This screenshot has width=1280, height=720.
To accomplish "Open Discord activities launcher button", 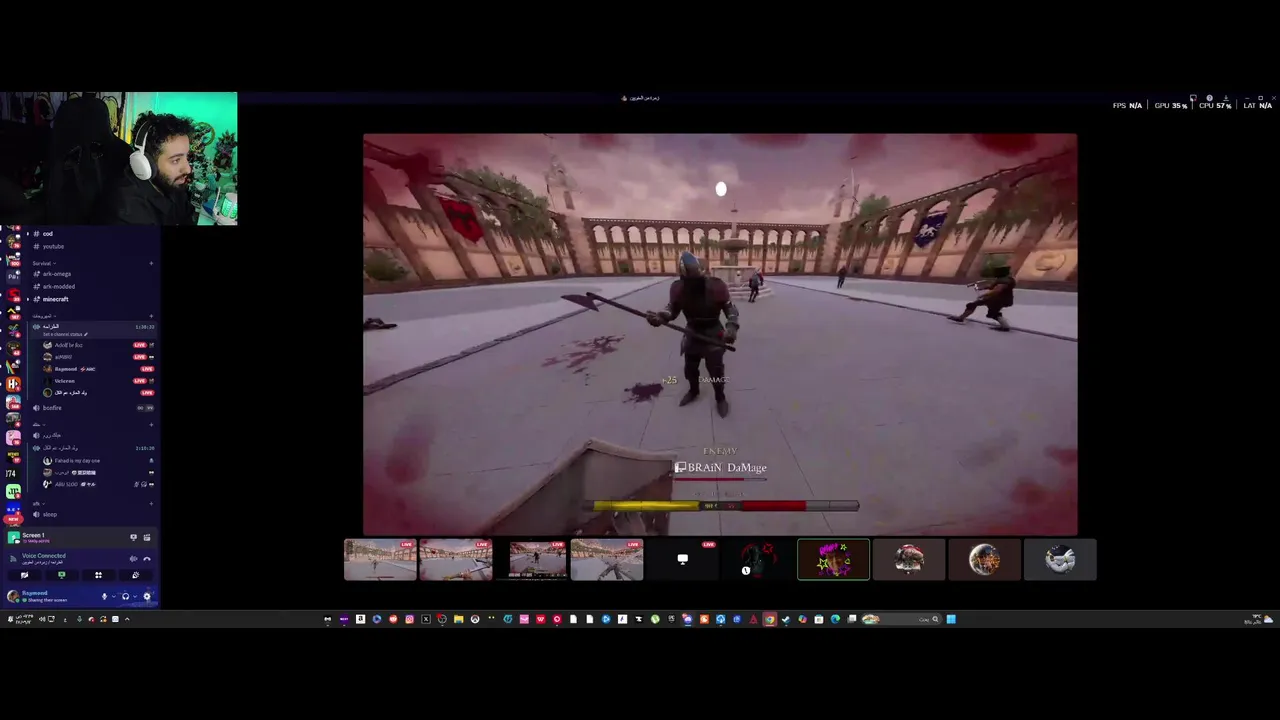I will tap(98, 575).
